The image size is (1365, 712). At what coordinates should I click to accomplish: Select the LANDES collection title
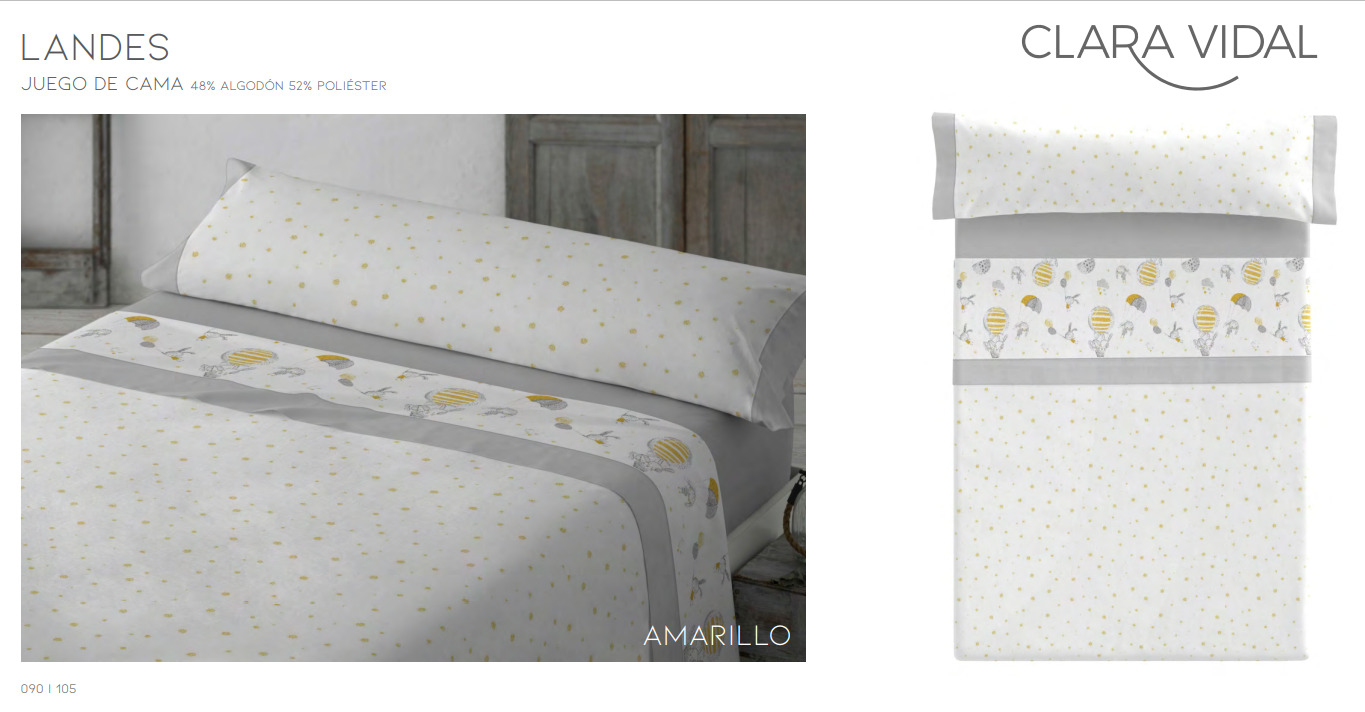pos(95,47)
